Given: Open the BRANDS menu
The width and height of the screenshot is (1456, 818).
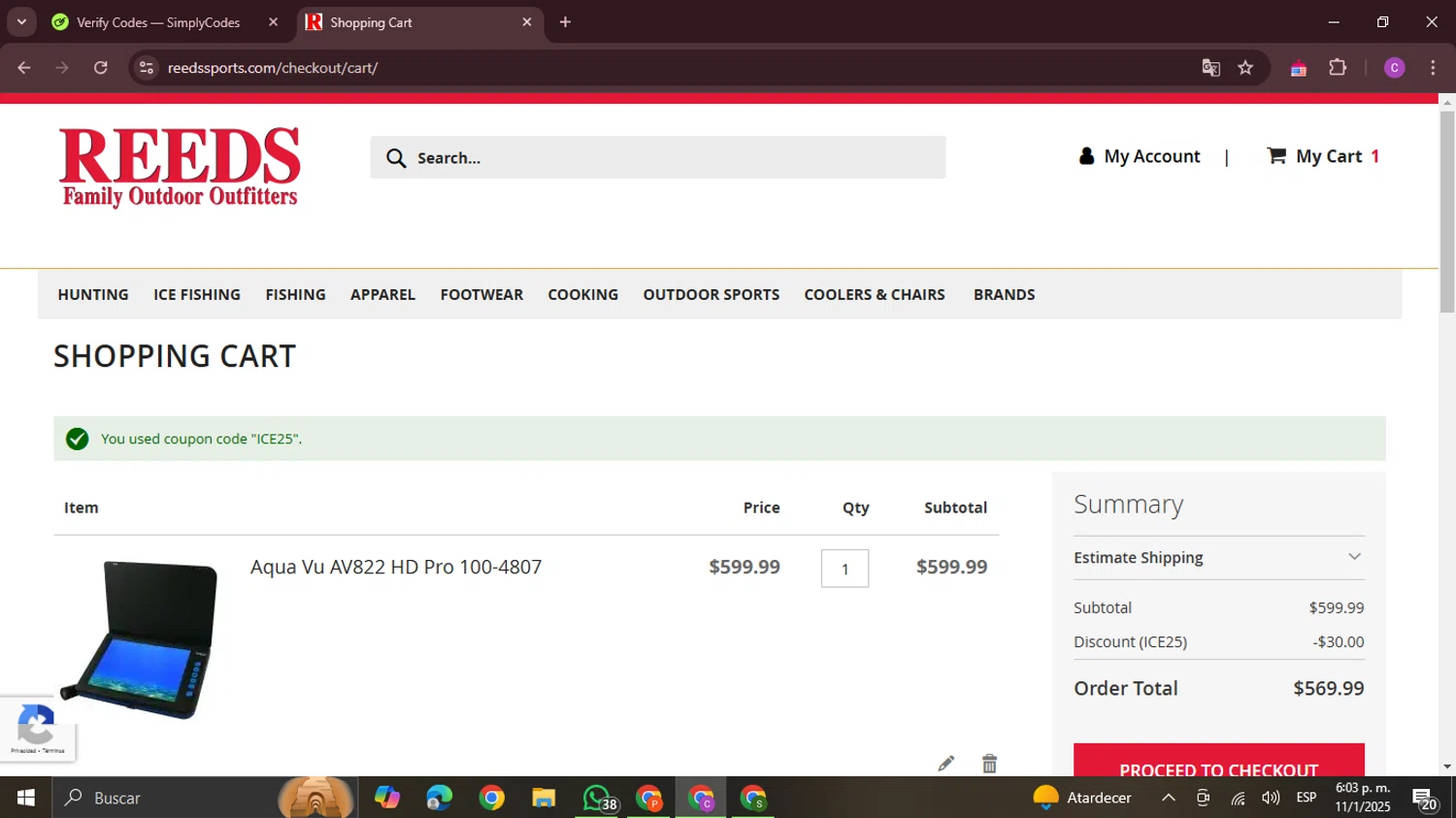Looking at the screenshot, I should tap(1005, 295).
